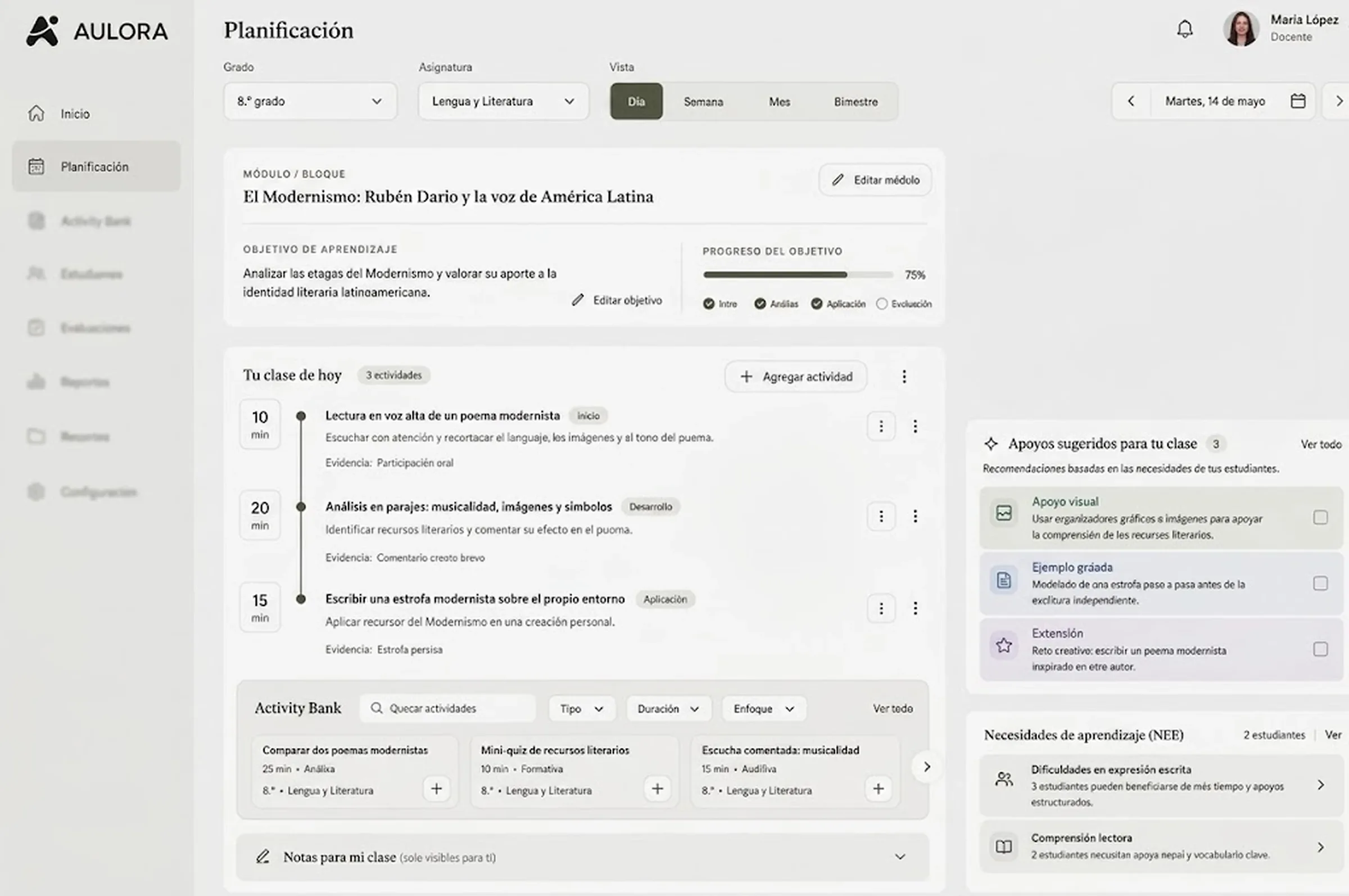The height and width of the screenshot is (896, 1349).
Task: Open the Duración filter dropdown
Action: [x=668, y=709]
